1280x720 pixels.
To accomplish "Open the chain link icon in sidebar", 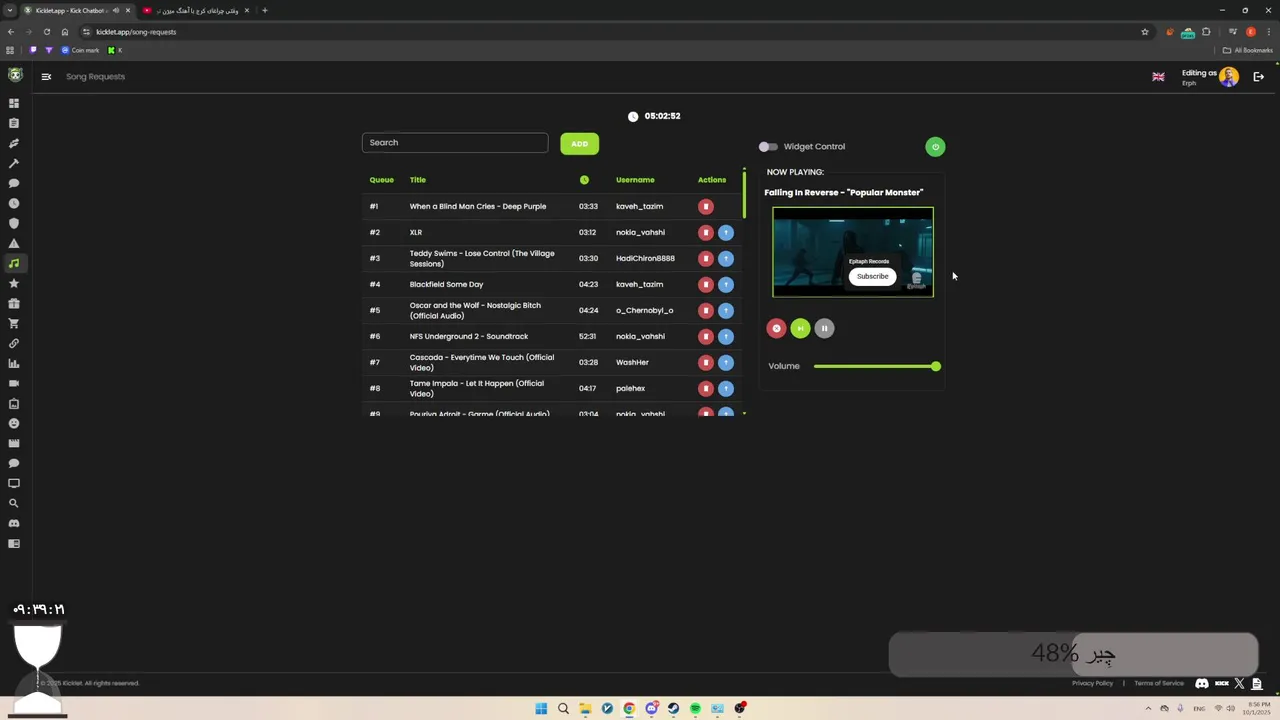I will point(14,343).
